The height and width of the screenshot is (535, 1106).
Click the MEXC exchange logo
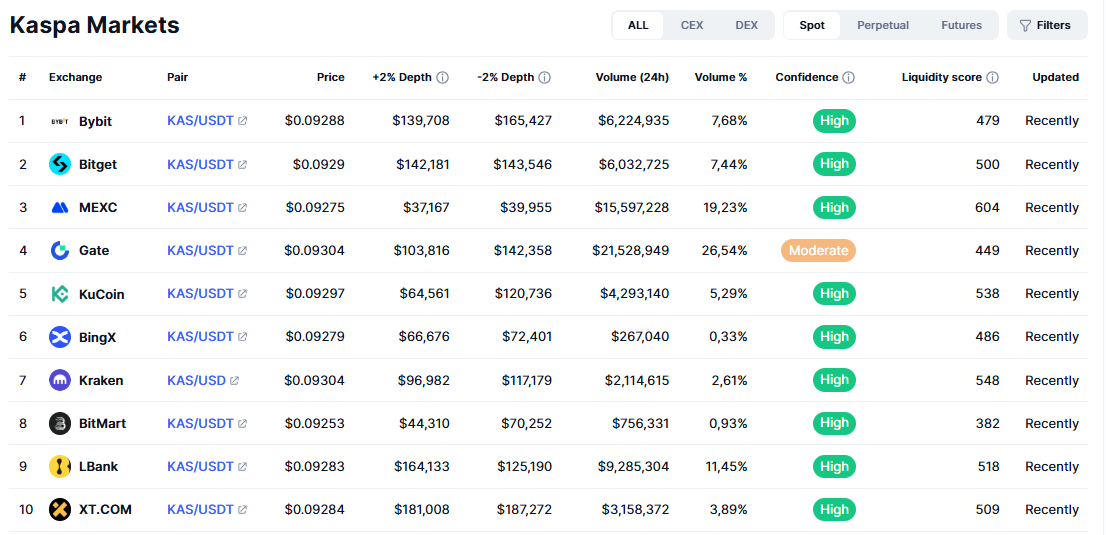point(60,208)
